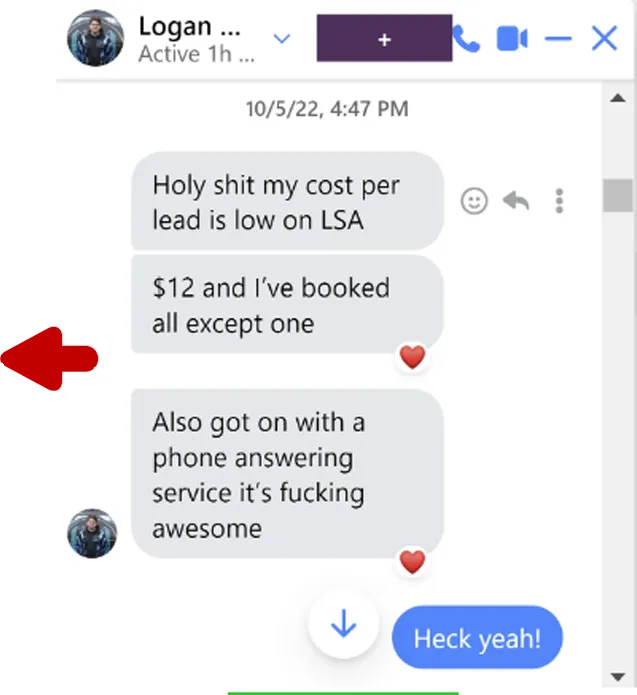The image size is (637, 695).
Task: Click heart reaction on "$12 and I've booked" message
Action: pos(412,357)
